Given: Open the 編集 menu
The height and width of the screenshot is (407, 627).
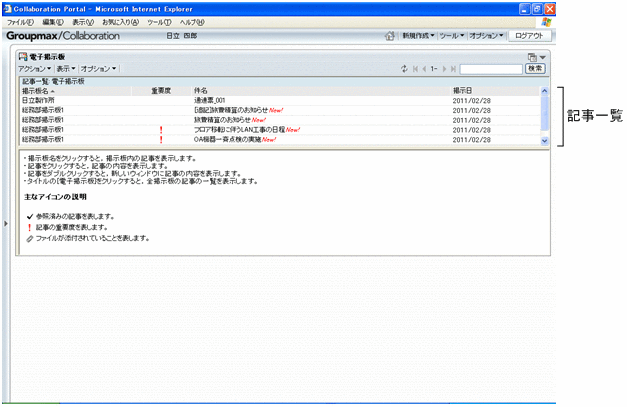Looking at the screenshot, I should pos(53,22).
